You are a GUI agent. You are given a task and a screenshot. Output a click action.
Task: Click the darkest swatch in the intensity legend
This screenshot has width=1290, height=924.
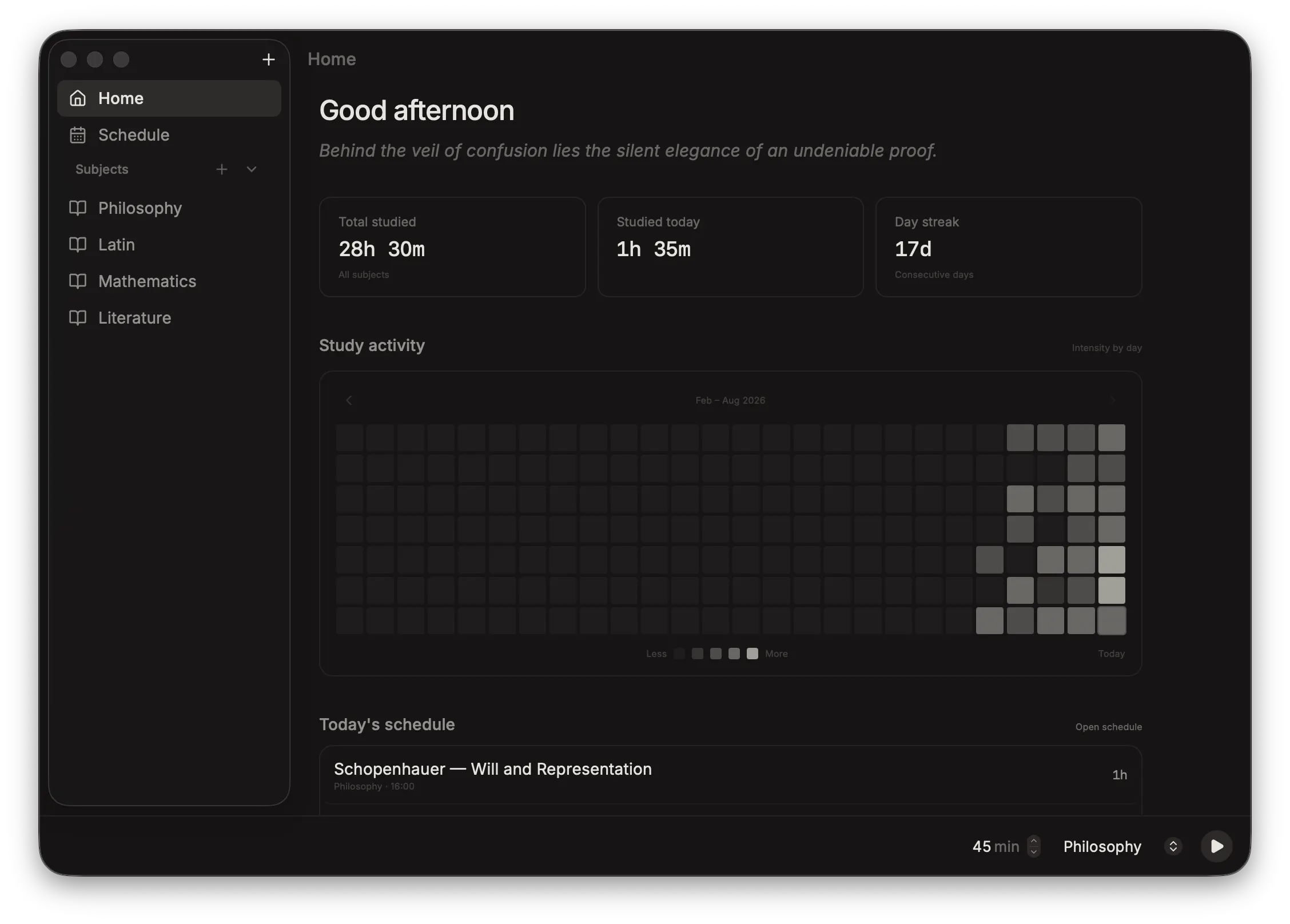point(679,654)
